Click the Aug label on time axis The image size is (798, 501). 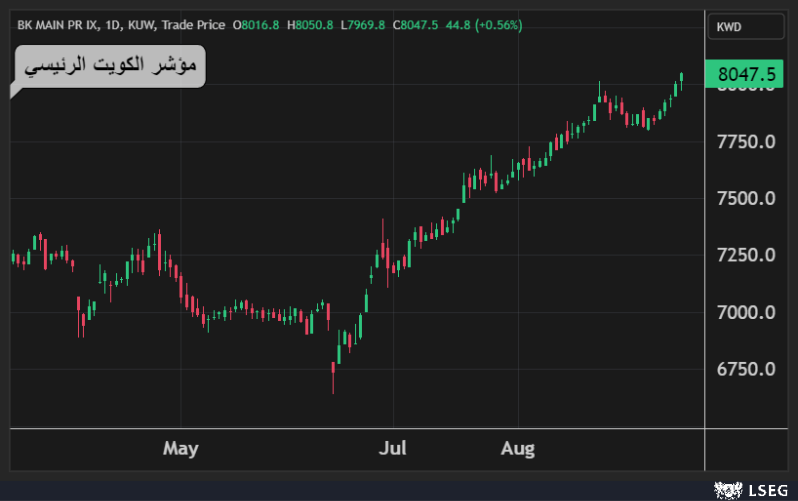point(518,448)
